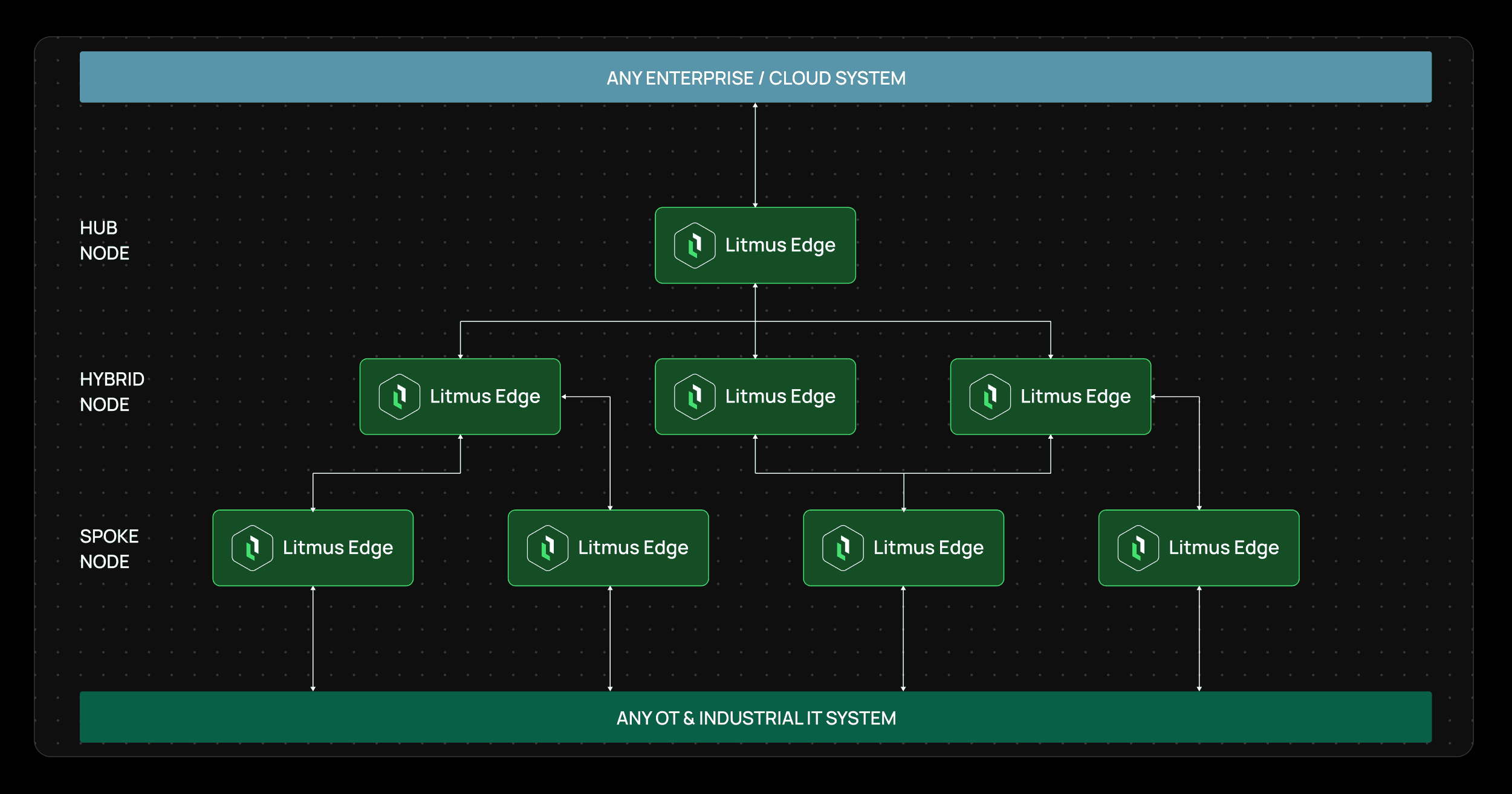Image resolution: width=1512 pixels, height=794 pixels.
Task: Click 'Litmus Edge' text in rightmost hybrid node
Action: 1076,396
